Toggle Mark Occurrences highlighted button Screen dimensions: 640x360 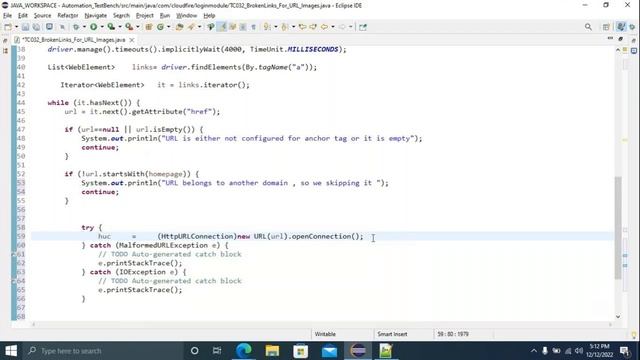[222, 27]
